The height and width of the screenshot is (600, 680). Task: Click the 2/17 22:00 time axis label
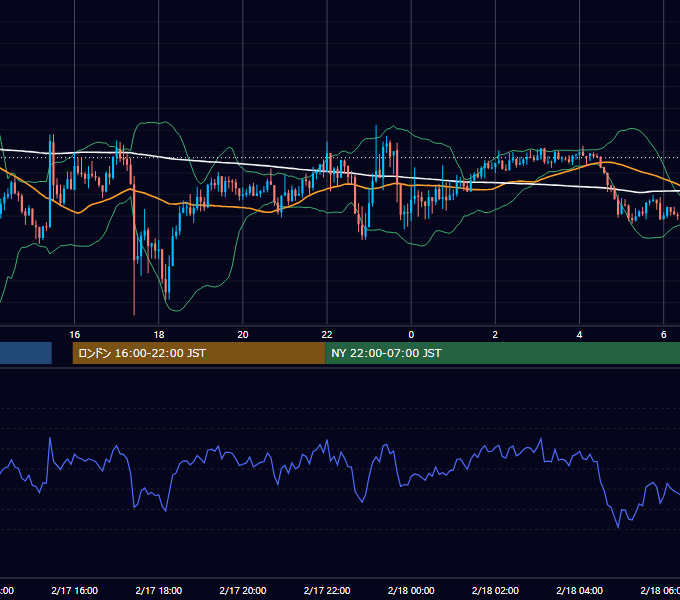pyautogui.click(x=327, y=590)
